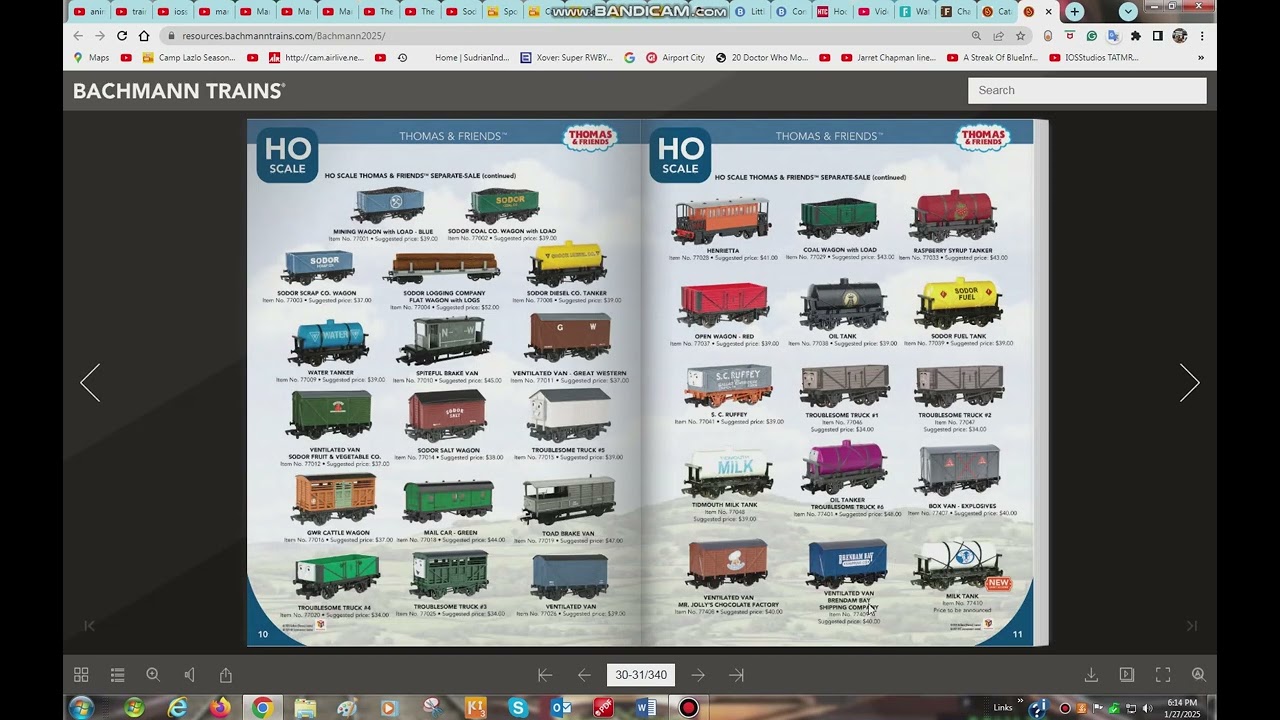Image resolution: width=1280 pixels, height=720 pixels.
Task: Open Chrome three-dot menu
Action: (1202, 36)
